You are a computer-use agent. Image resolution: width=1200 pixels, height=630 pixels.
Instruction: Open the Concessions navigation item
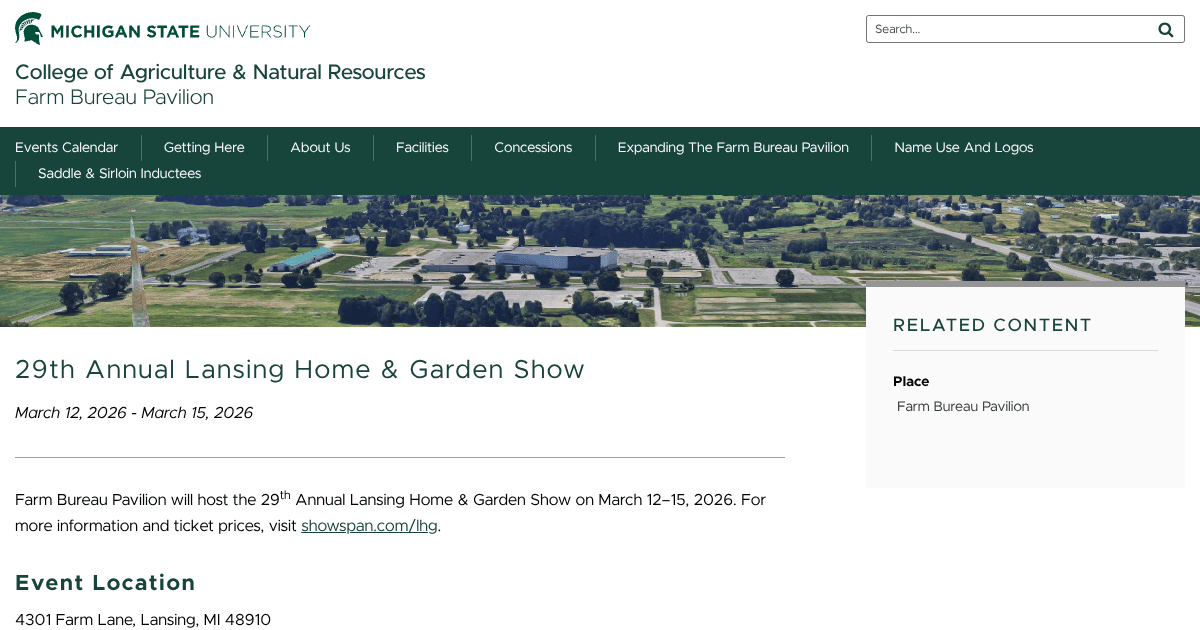533,147
